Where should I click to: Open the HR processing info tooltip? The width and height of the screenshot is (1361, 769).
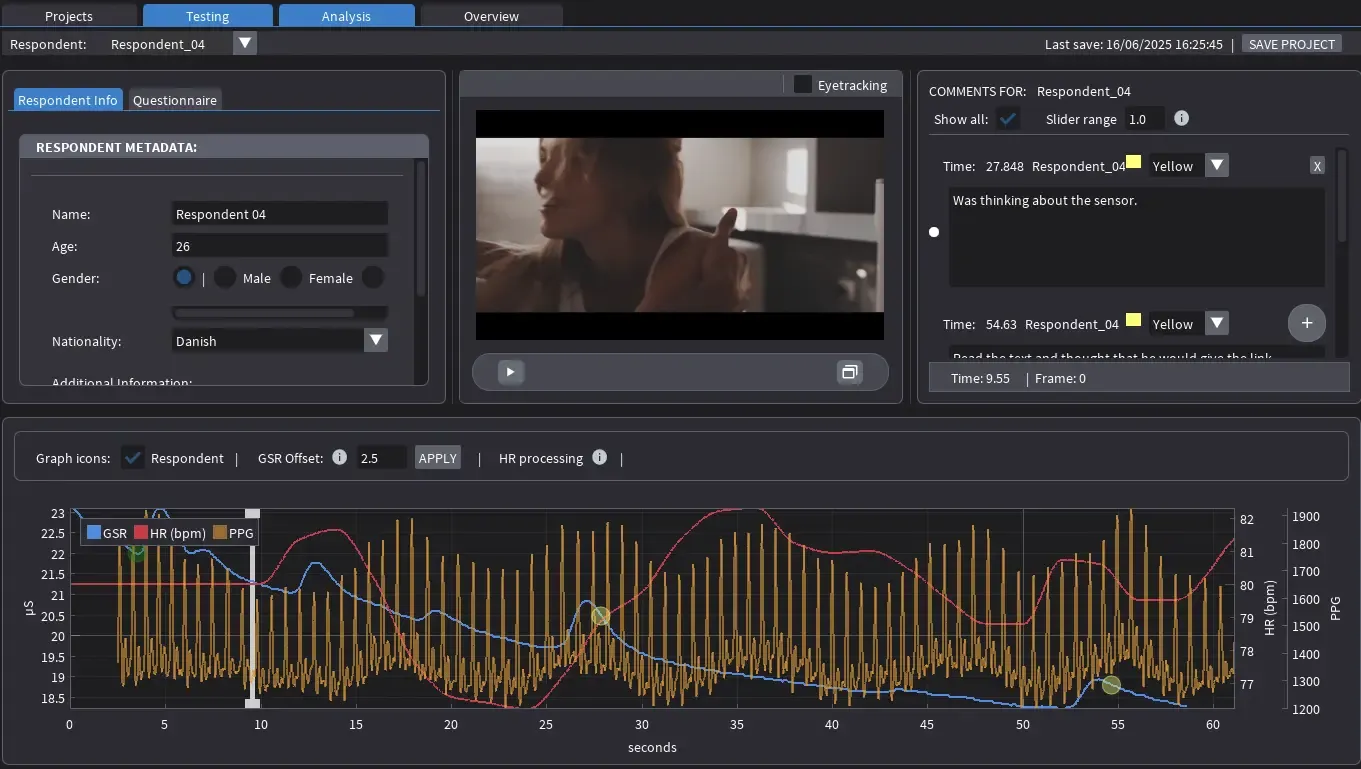pyautogui.click(x=599, y=457)
